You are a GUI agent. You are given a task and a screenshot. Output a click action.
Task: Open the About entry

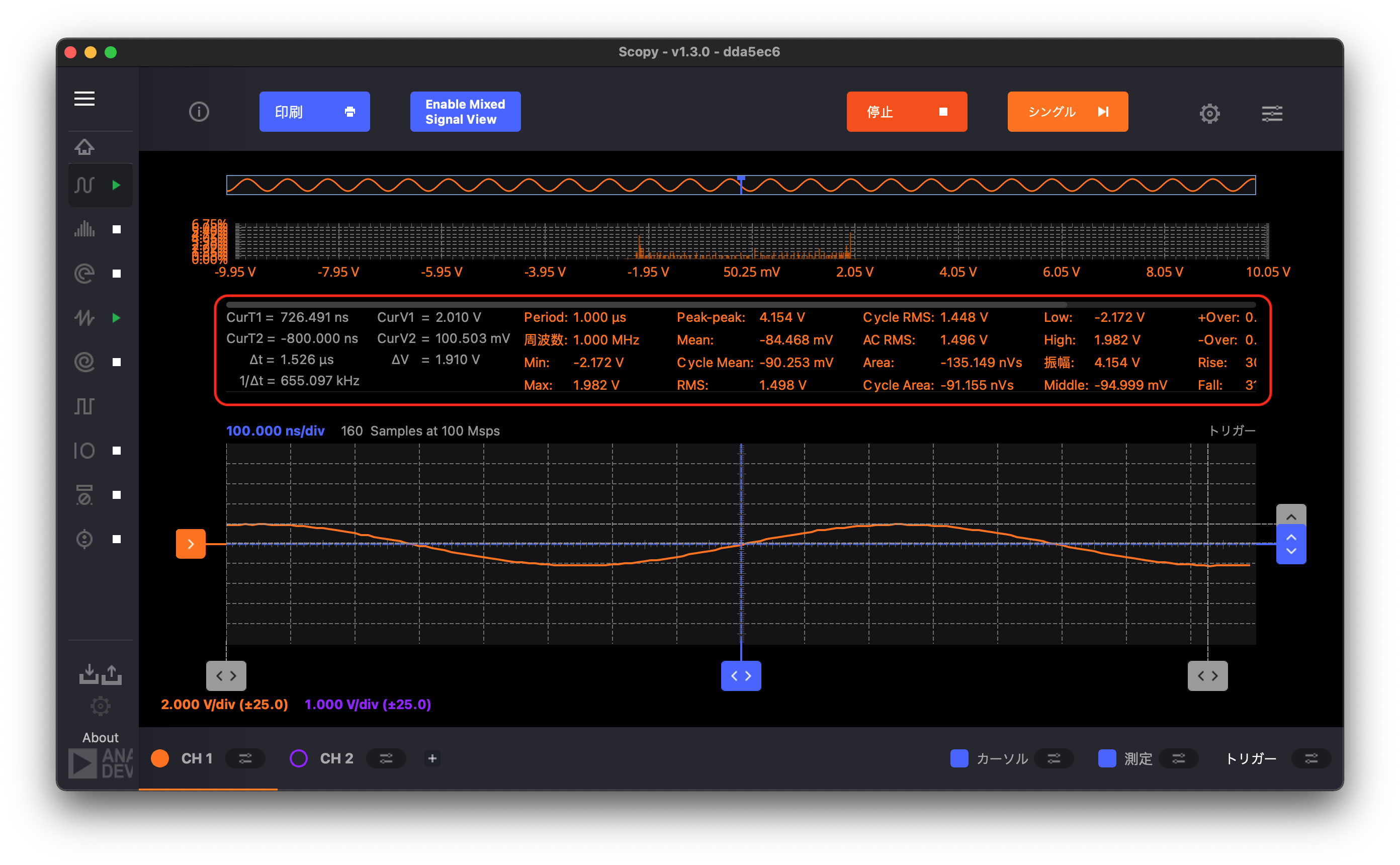click(x=101, y=737)
